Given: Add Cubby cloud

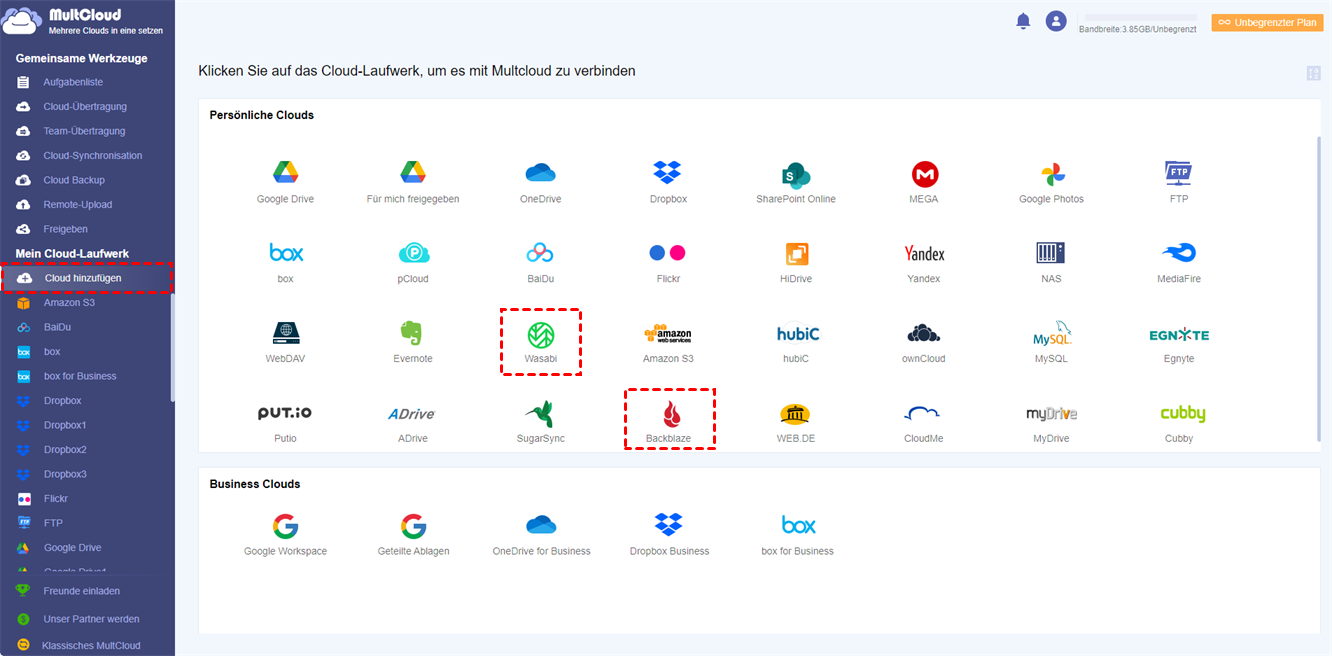Looking at the screenshot, I should pyautogui.click(x=1182, y=413).
